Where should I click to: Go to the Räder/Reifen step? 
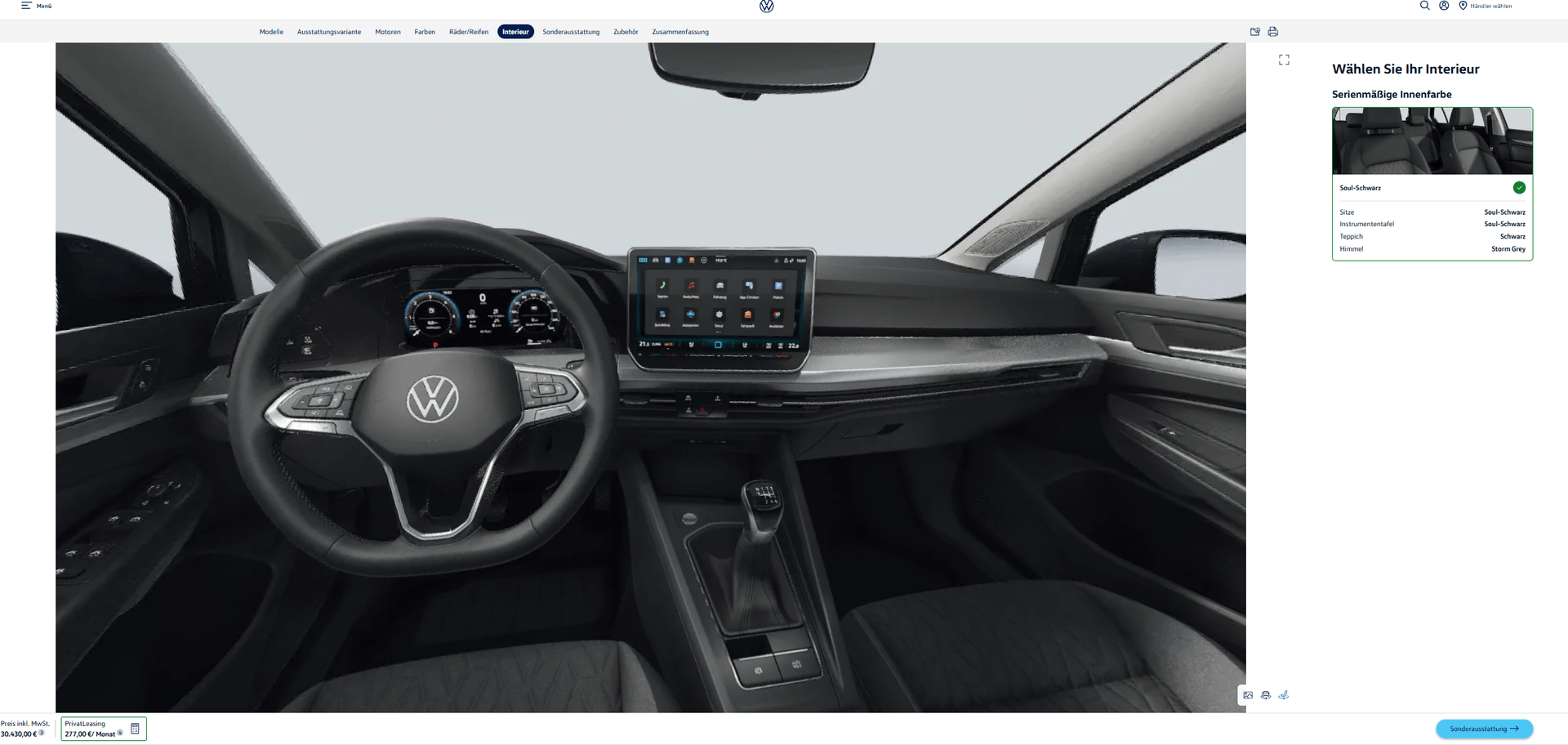(469, 32)
